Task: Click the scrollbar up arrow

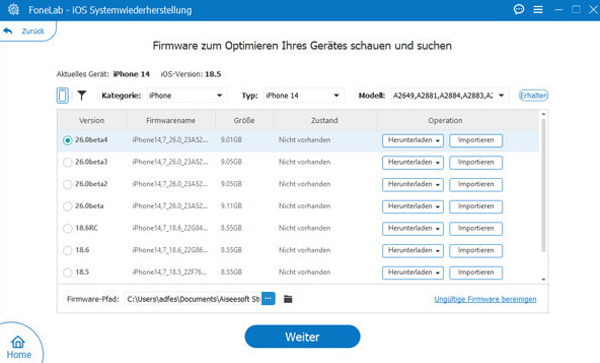Action: coord(543,114)
